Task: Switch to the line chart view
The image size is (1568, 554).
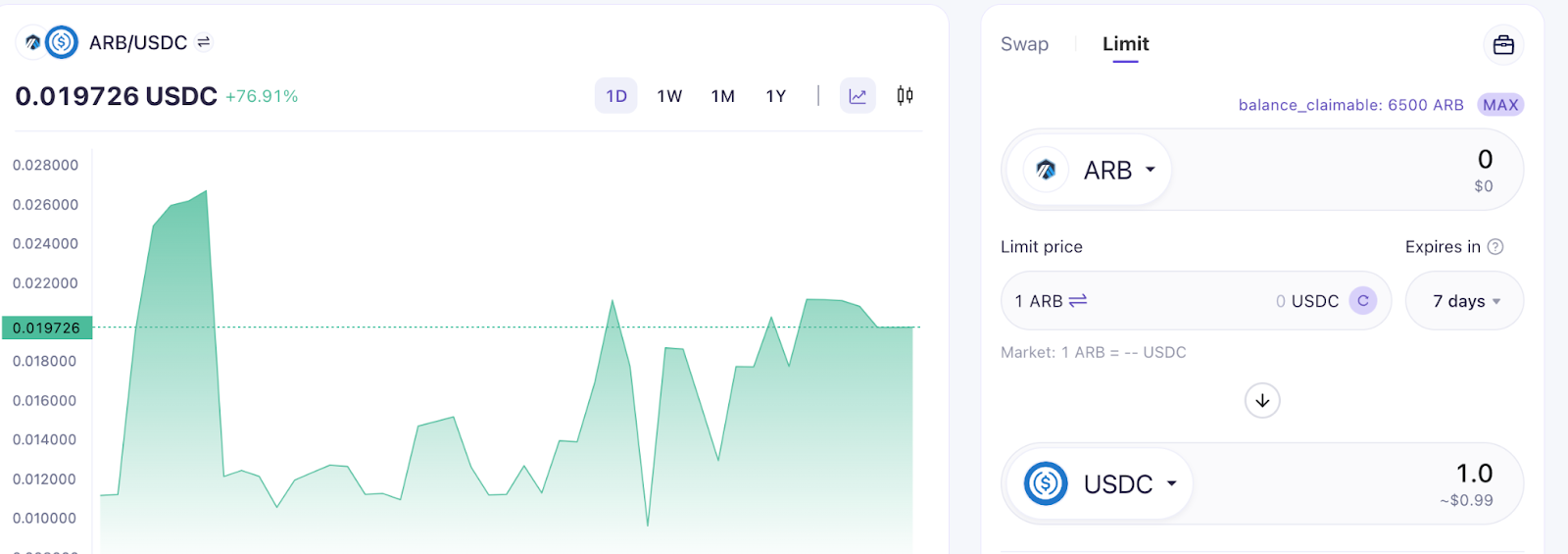Action: click(x=857, y=96)
